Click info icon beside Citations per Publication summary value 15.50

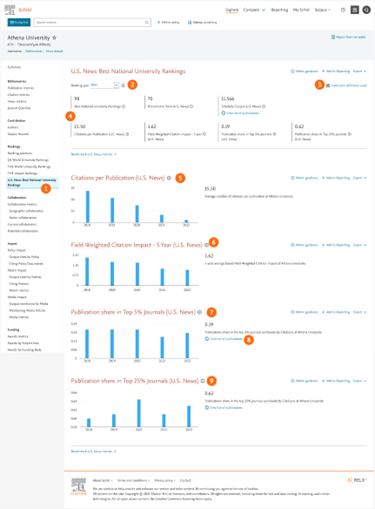point(127,134)
